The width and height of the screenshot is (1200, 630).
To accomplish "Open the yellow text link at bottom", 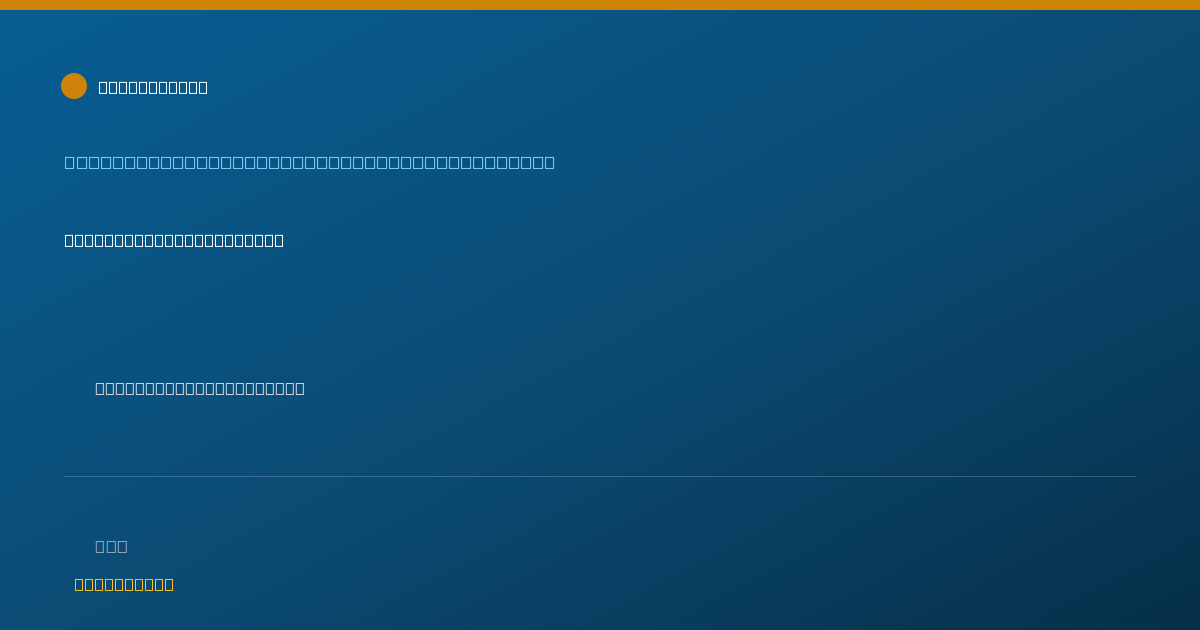I will (x=124, y=584).
